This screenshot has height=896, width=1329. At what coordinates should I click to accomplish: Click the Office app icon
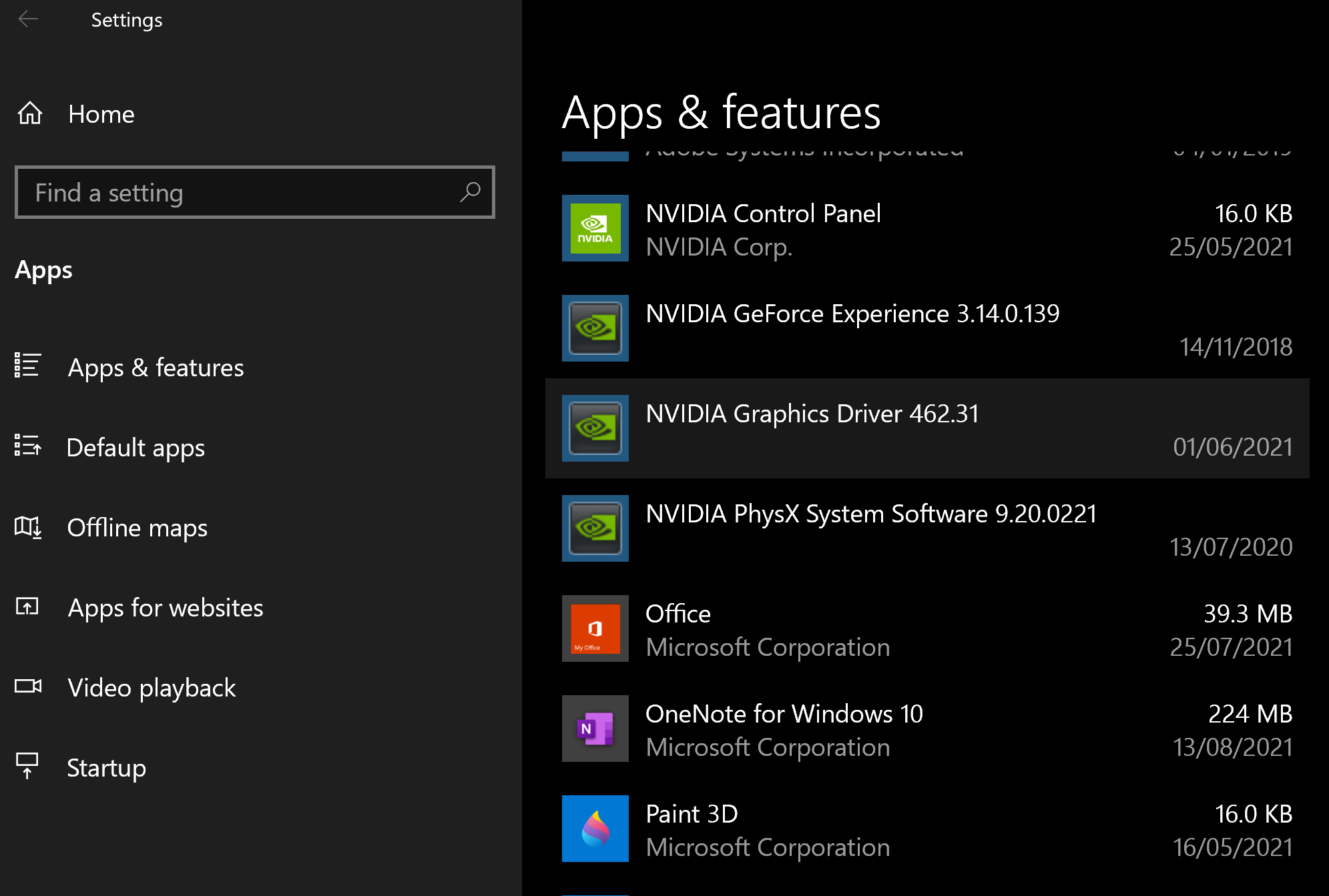click(595, 628)
